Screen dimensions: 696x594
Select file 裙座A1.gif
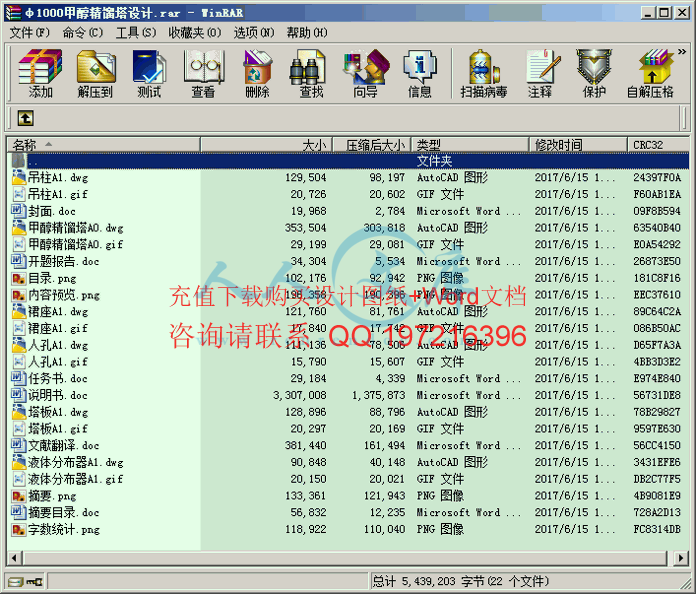point(58,328)
